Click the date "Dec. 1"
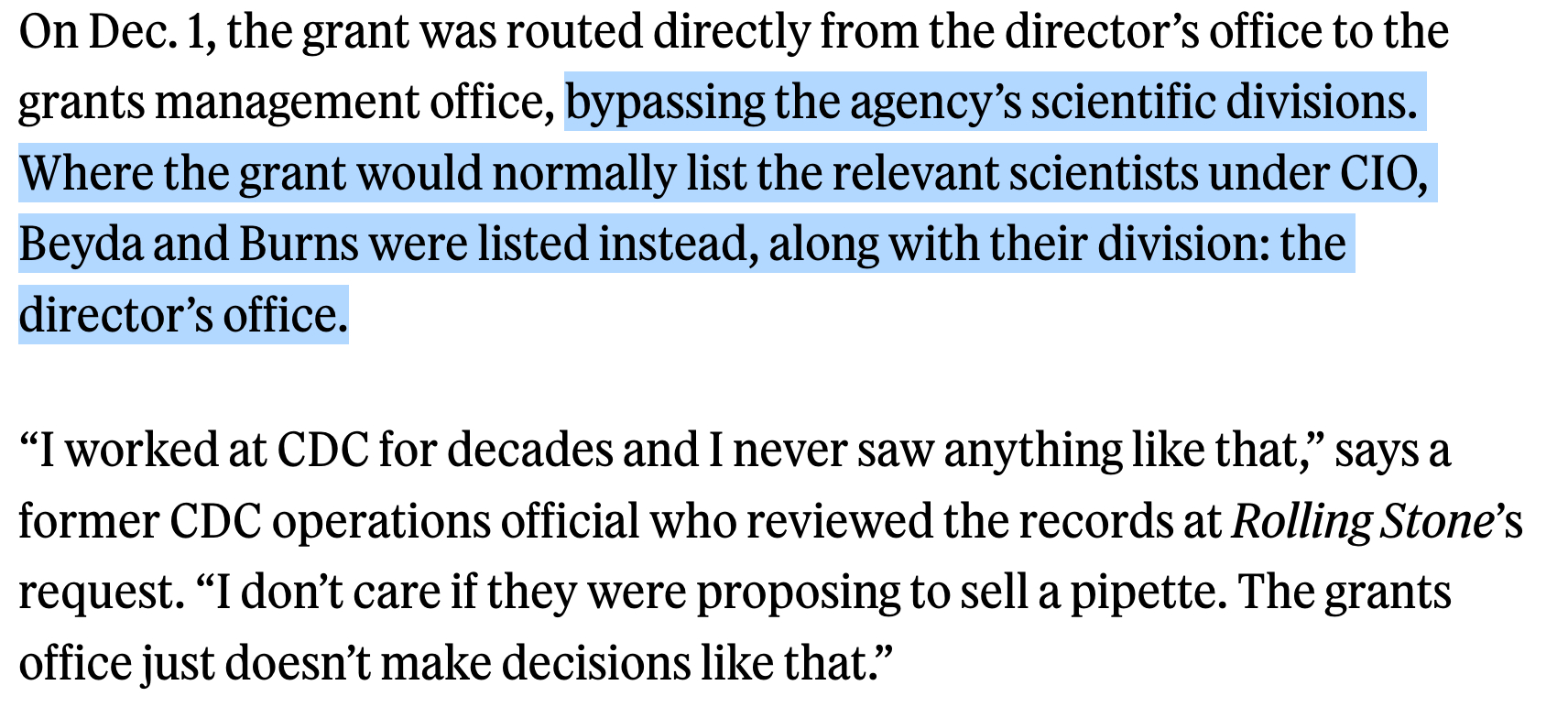This screenshot has height=707, width=1568. [x=148, y=32]
